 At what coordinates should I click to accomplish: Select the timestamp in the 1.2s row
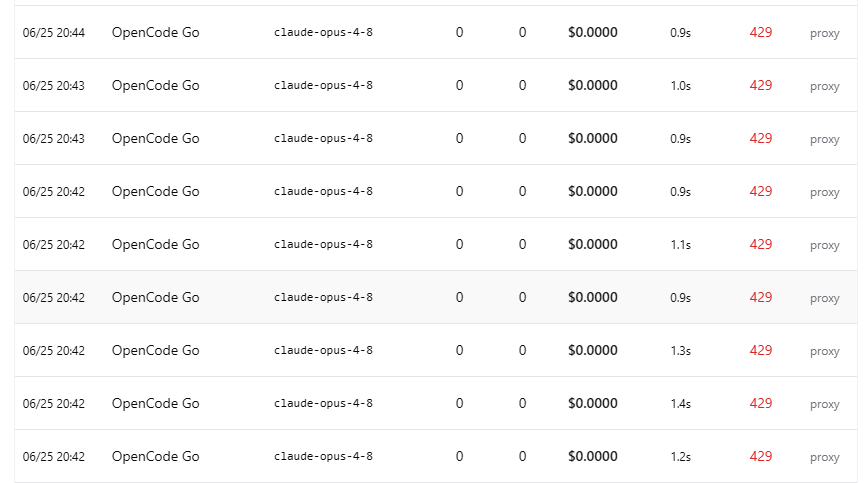pyautogui.click(x=54, y=457)
